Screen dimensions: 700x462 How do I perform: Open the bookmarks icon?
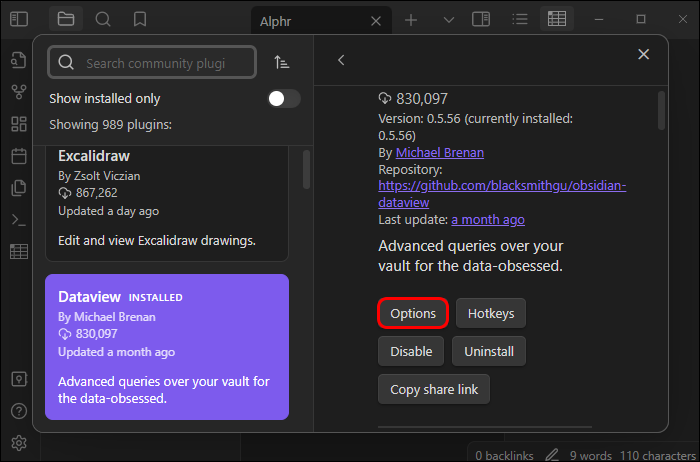point(140,19)
